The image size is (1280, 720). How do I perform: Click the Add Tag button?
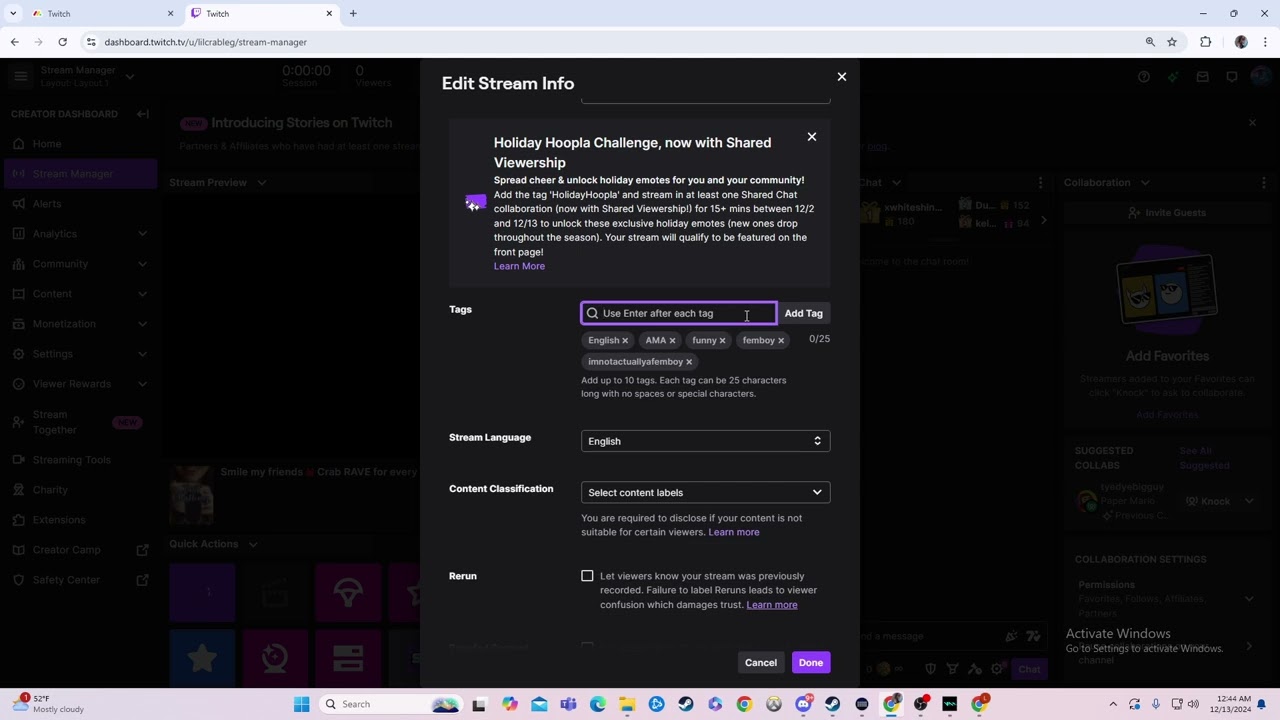[804, 313]
